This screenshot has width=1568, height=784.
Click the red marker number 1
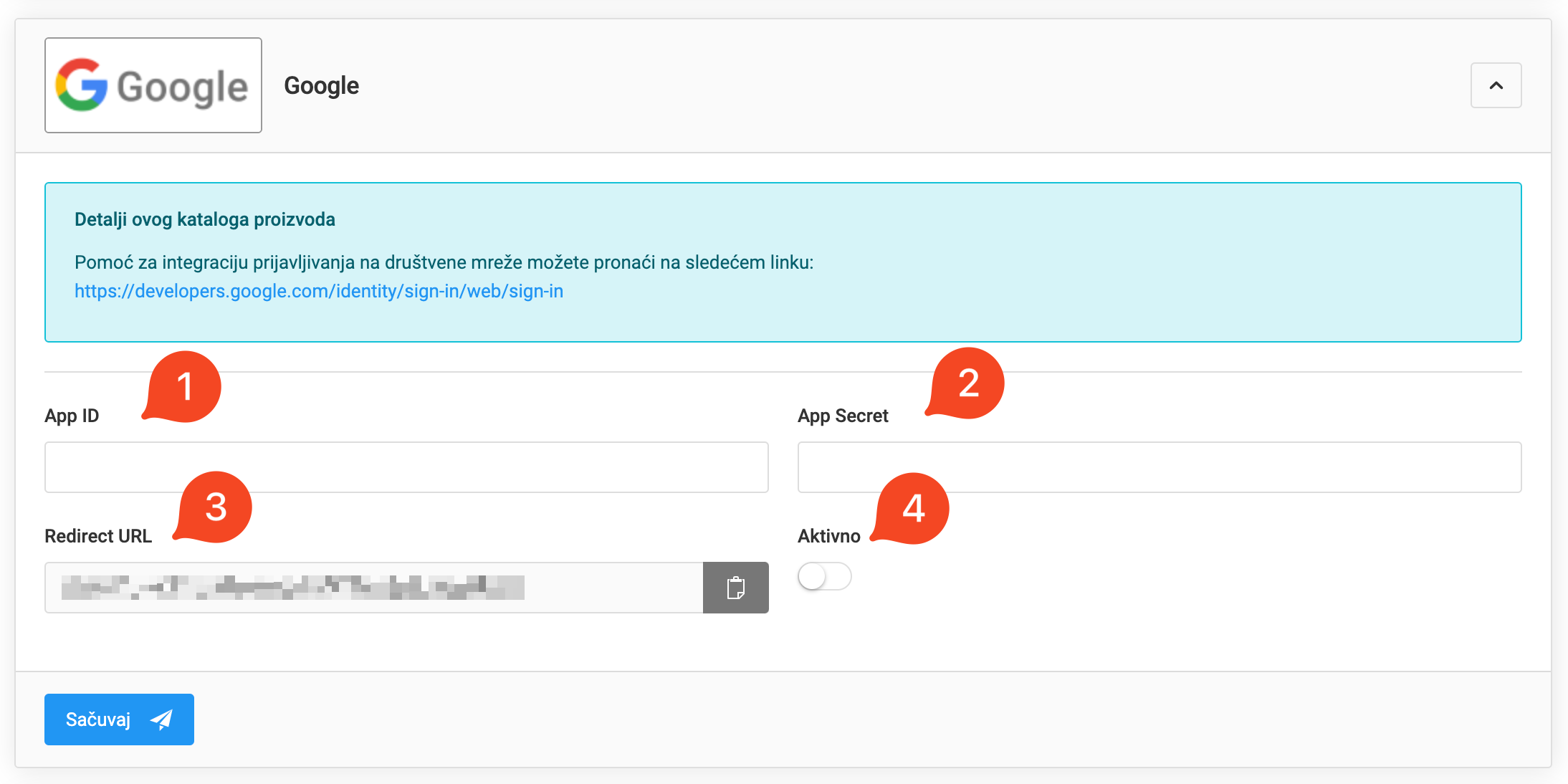coord(185,386)
